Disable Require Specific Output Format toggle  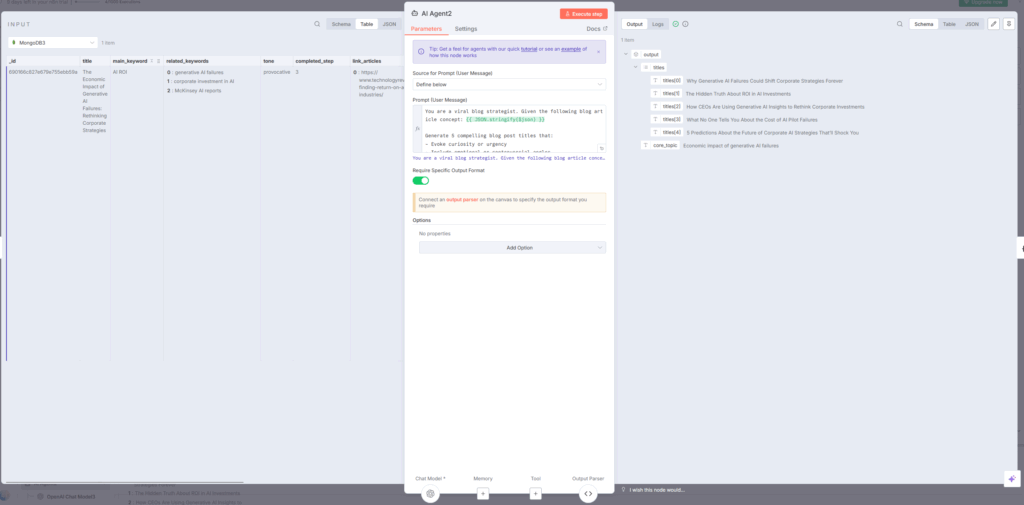[x=421, y=180]
